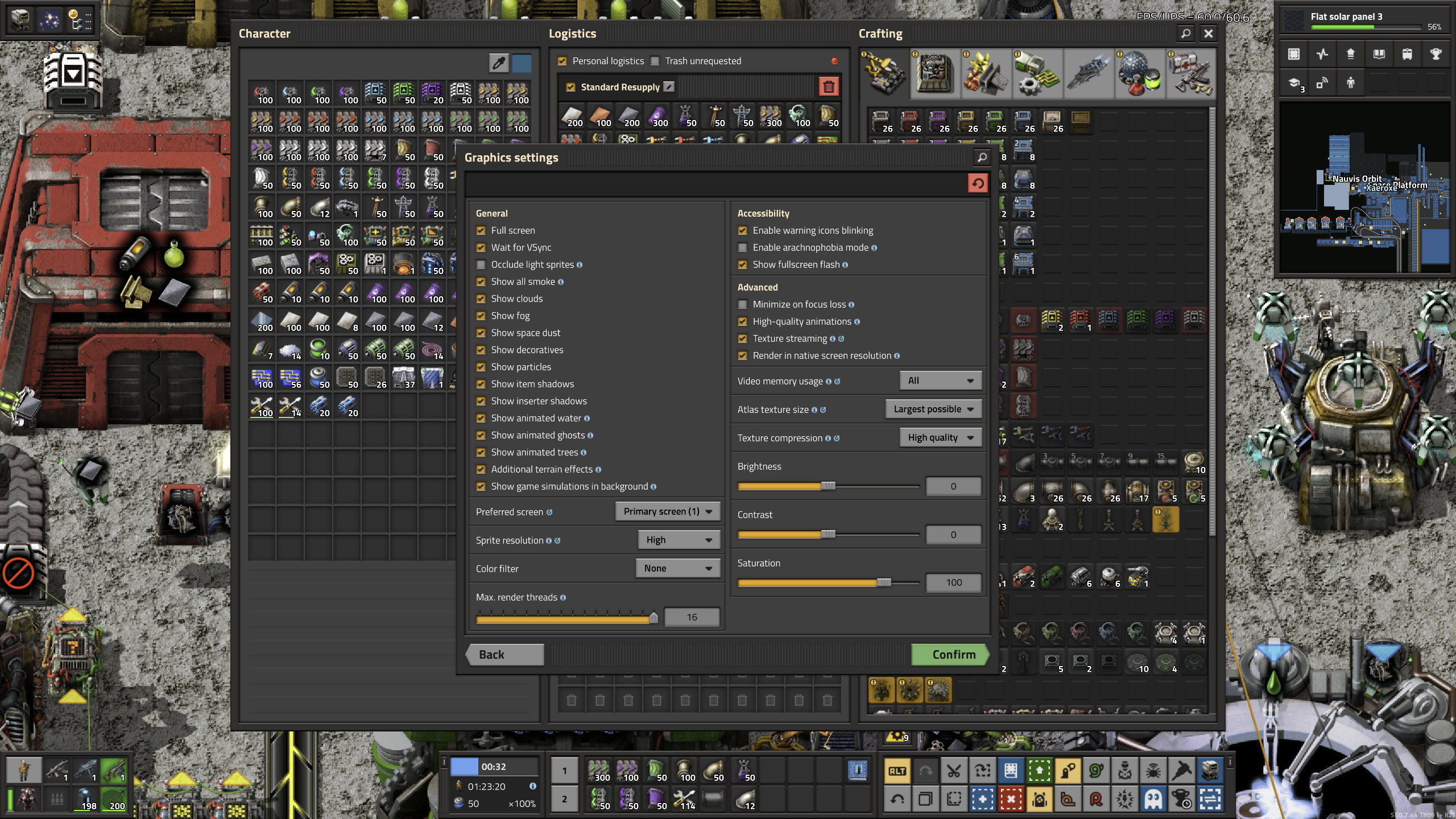Image resolution: width=1456 pixels, height=819 pixels.
Task: Click the spider remote shortcut icon
Action: (x=1153, y=771)
